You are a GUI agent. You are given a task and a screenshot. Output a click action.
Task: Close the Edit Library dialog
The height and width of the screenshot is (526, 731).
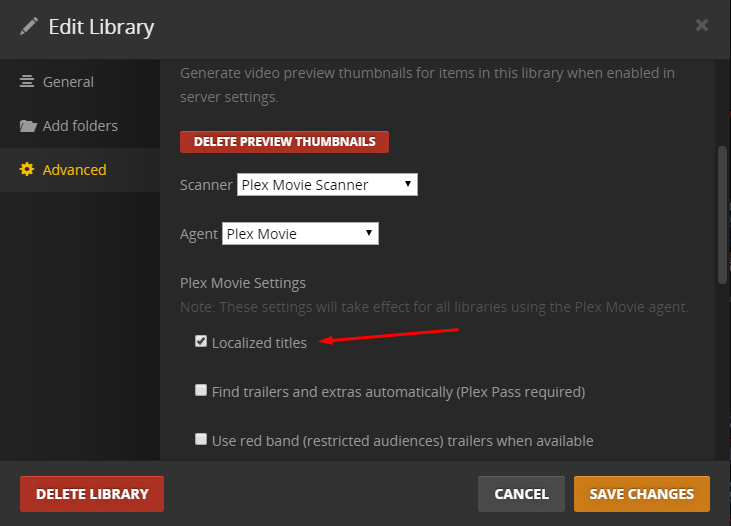point(702,25)
